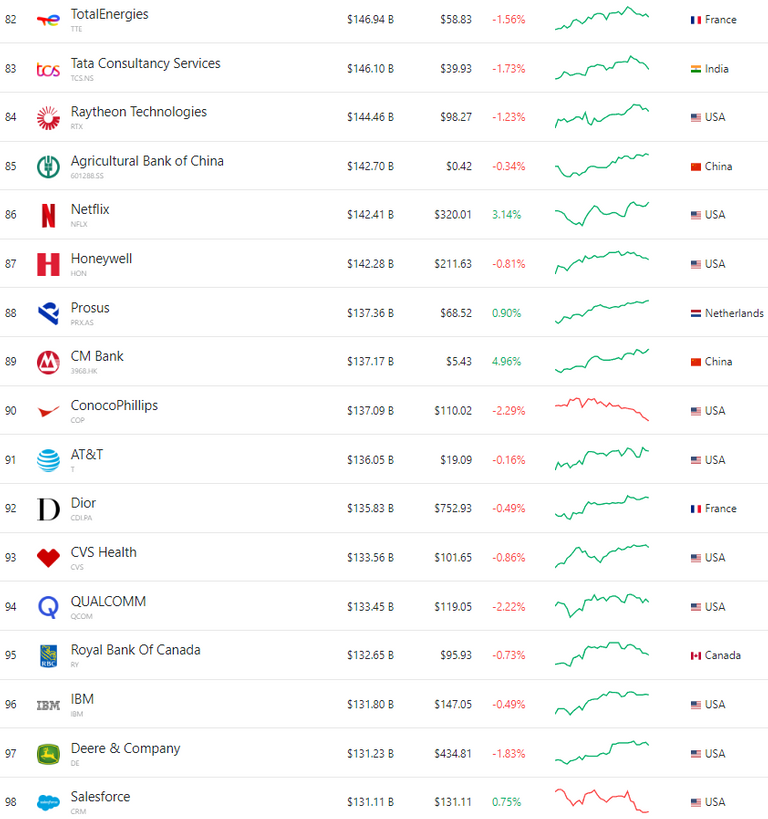Open the Prosus company link
The width and height of the screenshot is (768, 819).
pyautogui.click(x=90, y=308)
